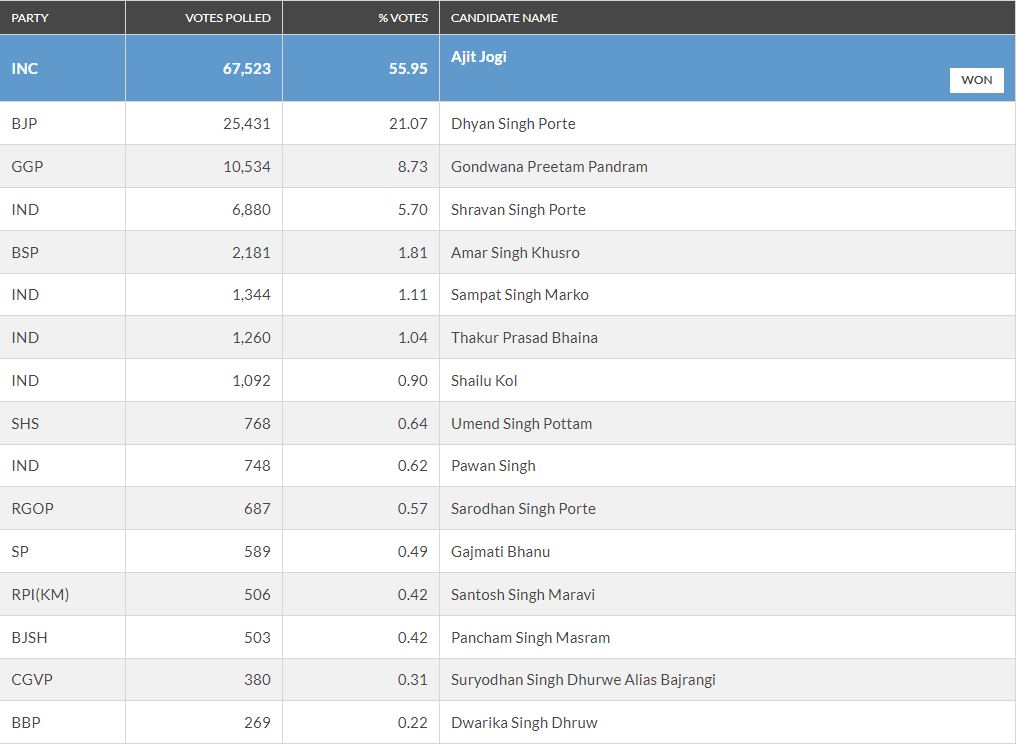
Task: Click the RPI(KM) party label
Action: [x=40, y=595]
